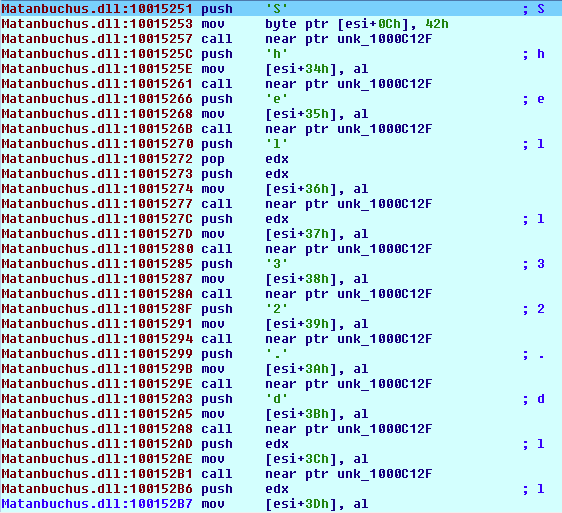Click the [esi+3Ch], al operand
The height and width of the screenshot is (513, 562).
point(316,459)
